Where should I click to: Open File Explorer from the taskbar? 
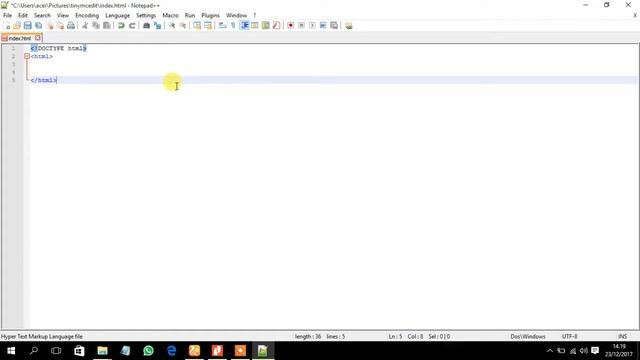click(102, 351)
